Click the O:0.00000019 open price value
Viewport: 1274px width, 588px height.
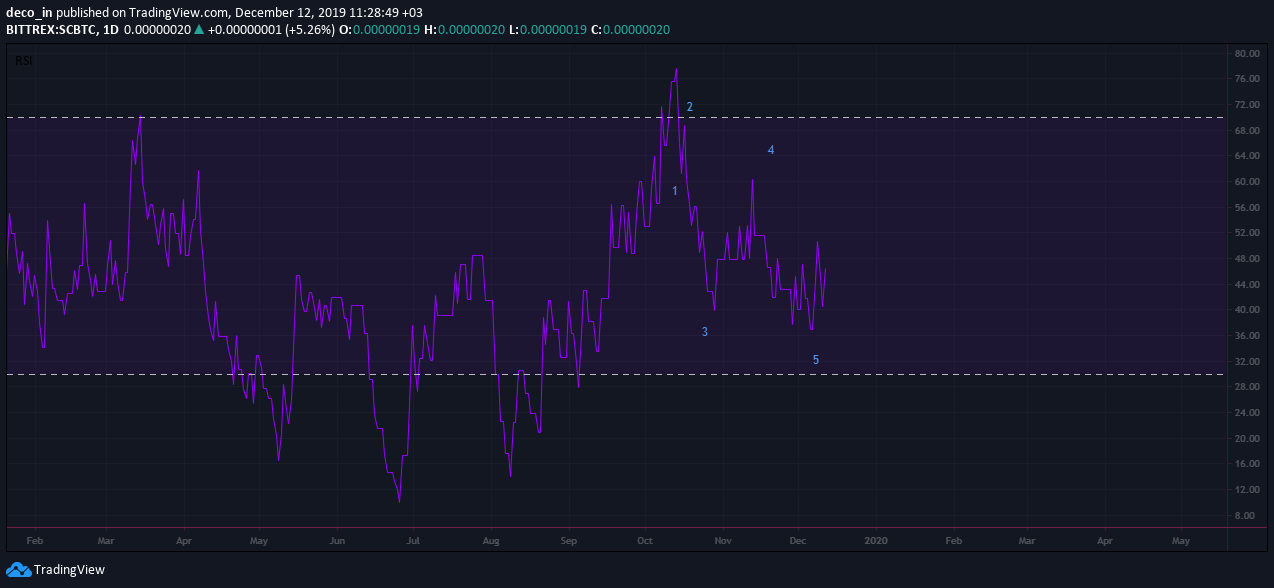[379, 30]
